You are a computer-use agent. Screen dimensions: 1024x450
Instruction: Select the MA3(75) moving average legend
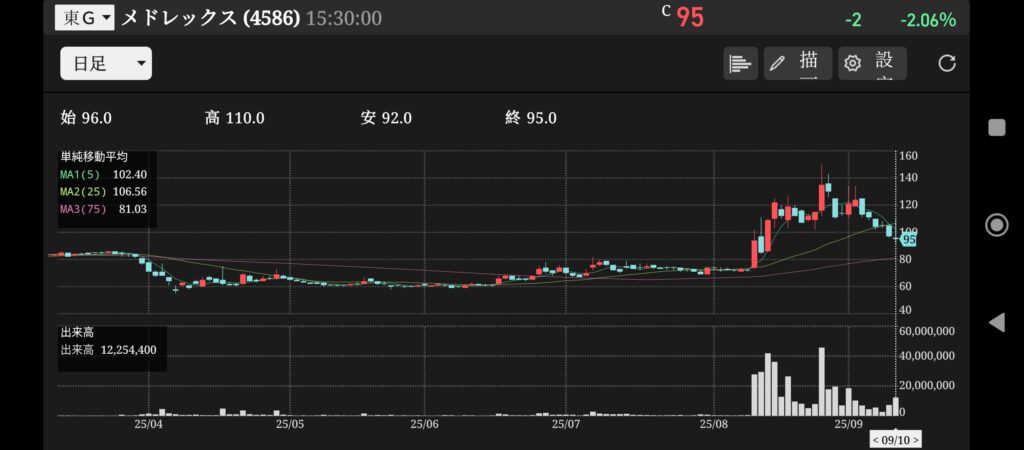click(102, 208)
